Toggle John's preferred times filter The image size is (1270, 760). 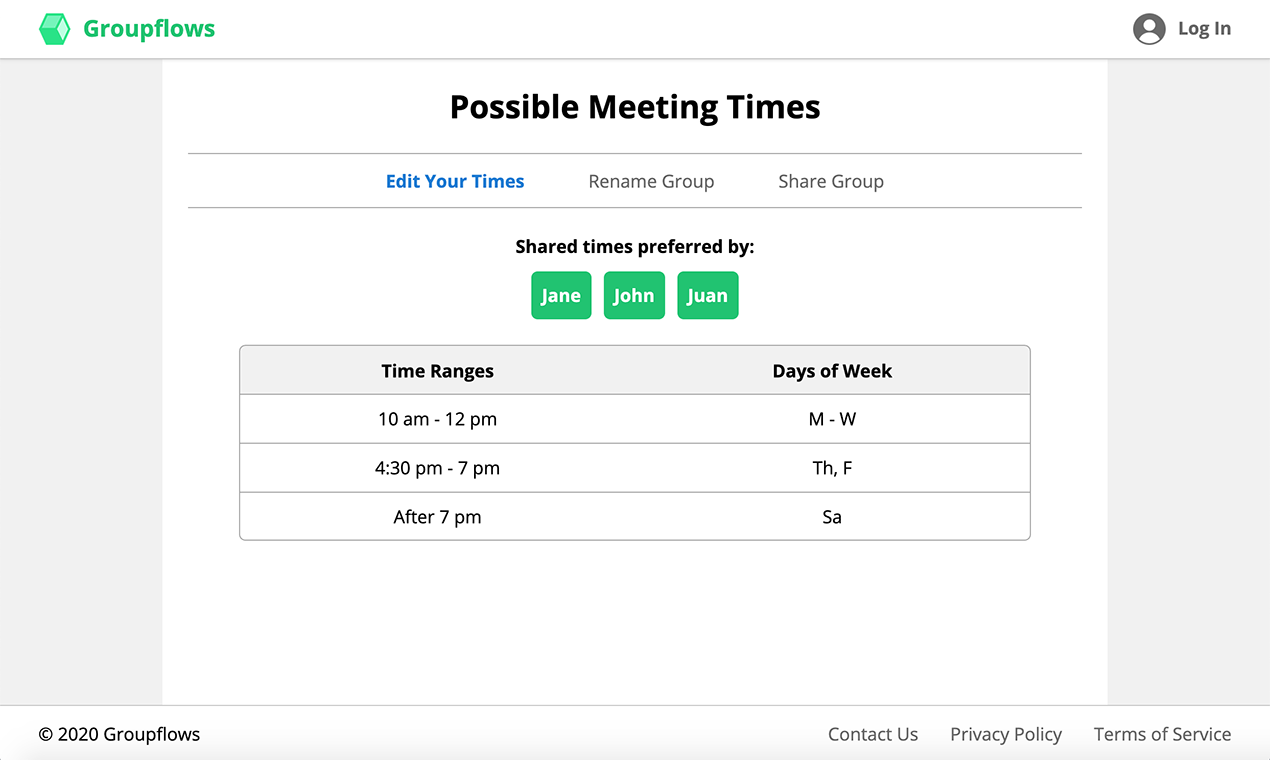pos(634,295)
